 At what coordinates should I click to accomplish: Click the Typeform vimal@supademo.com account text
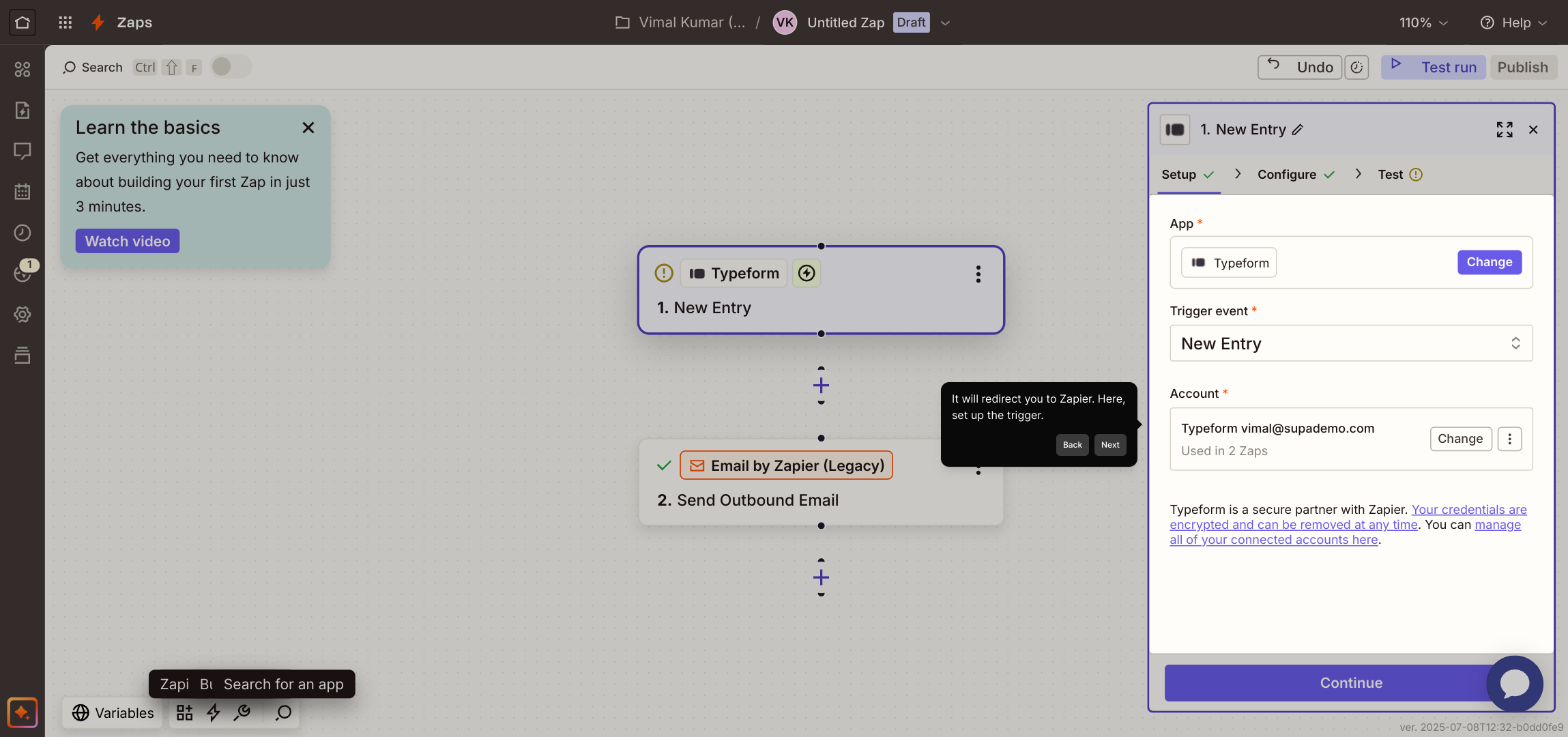pyautogui.click(x=1277, y=429)
